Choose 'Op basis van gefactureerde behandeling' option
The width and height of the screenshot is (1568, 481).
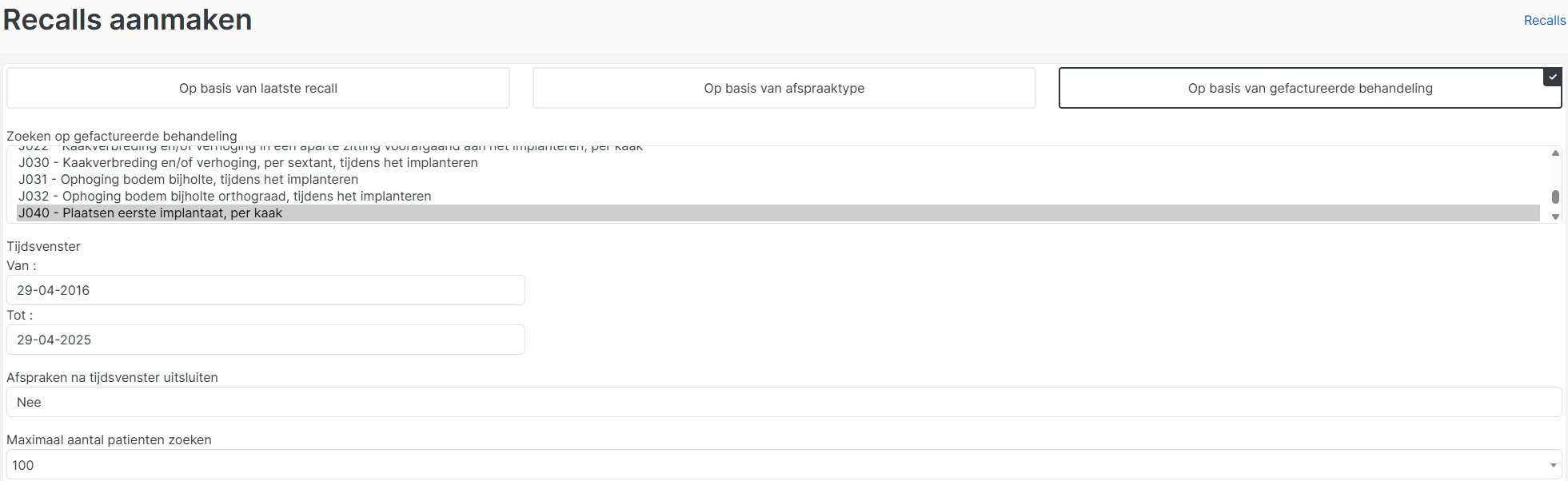click(x=1309, y=88)
